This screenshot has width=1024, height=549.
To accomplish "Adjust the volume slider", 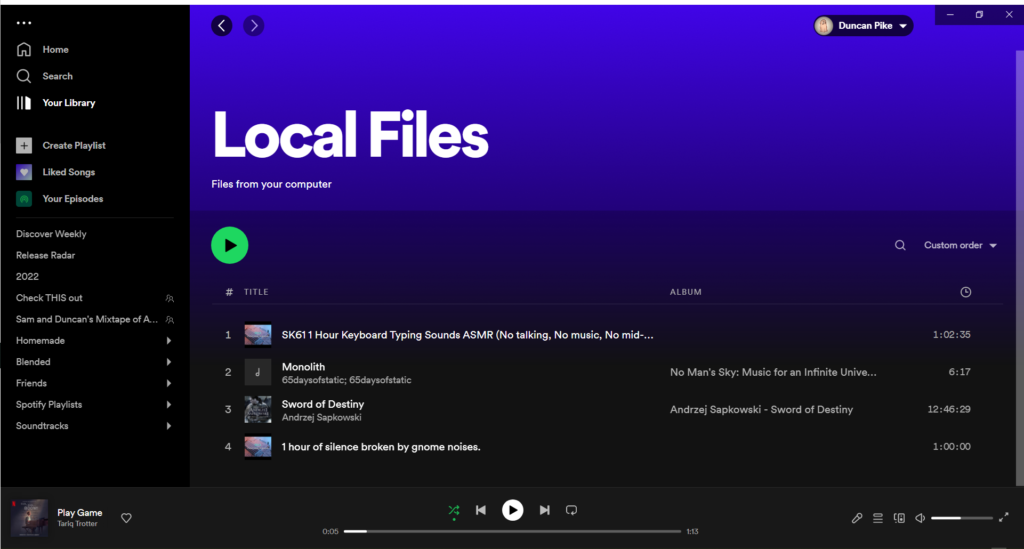I will (x=961, y=518).
